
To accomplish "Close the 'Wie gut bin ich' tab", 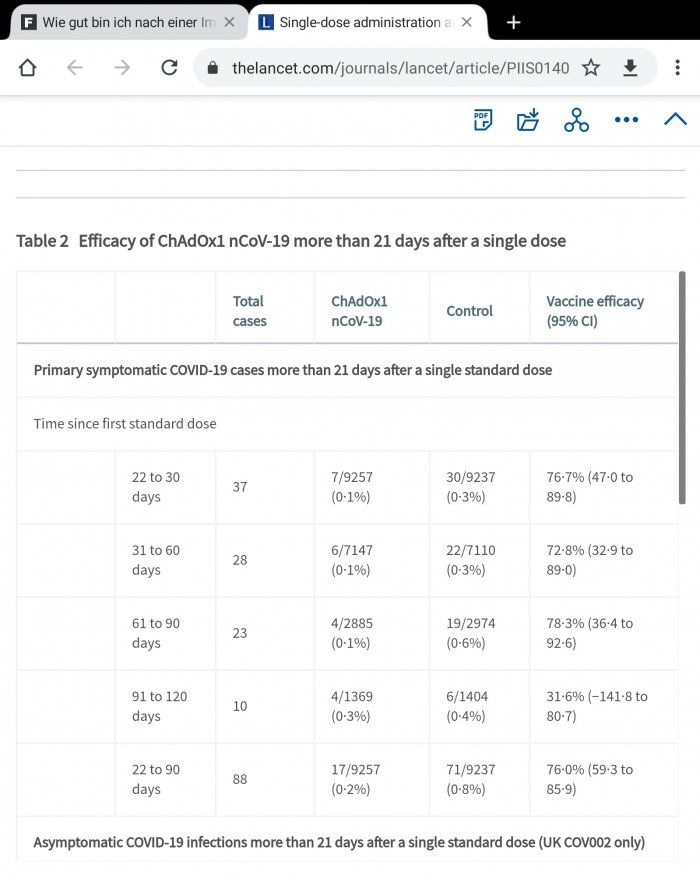I will (230, 22).
